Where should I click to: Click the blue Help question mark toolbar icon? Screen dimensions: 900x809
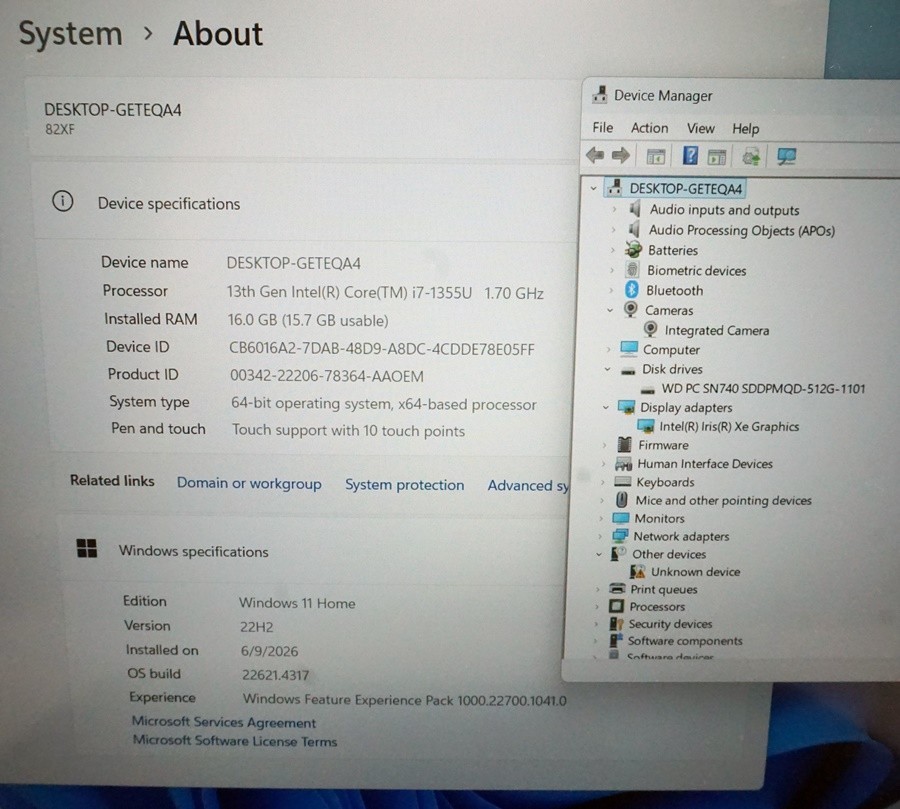pos(690,156)
